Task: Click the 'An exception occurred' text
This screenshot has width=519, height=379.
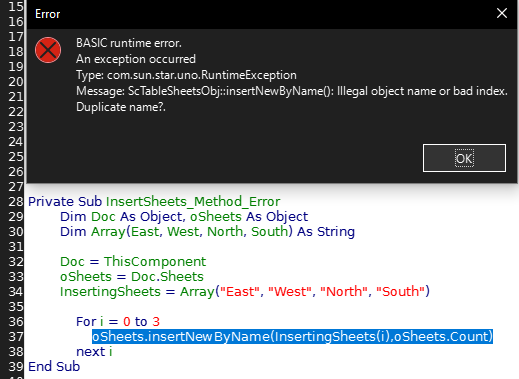Action: click(136, 59)
